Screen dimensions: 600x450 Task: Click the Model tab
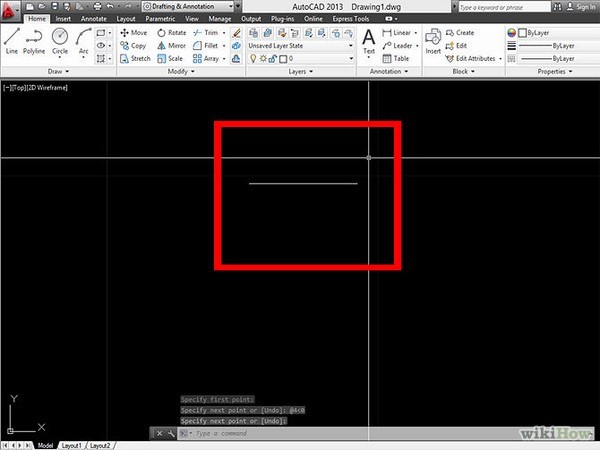(45, 446)
